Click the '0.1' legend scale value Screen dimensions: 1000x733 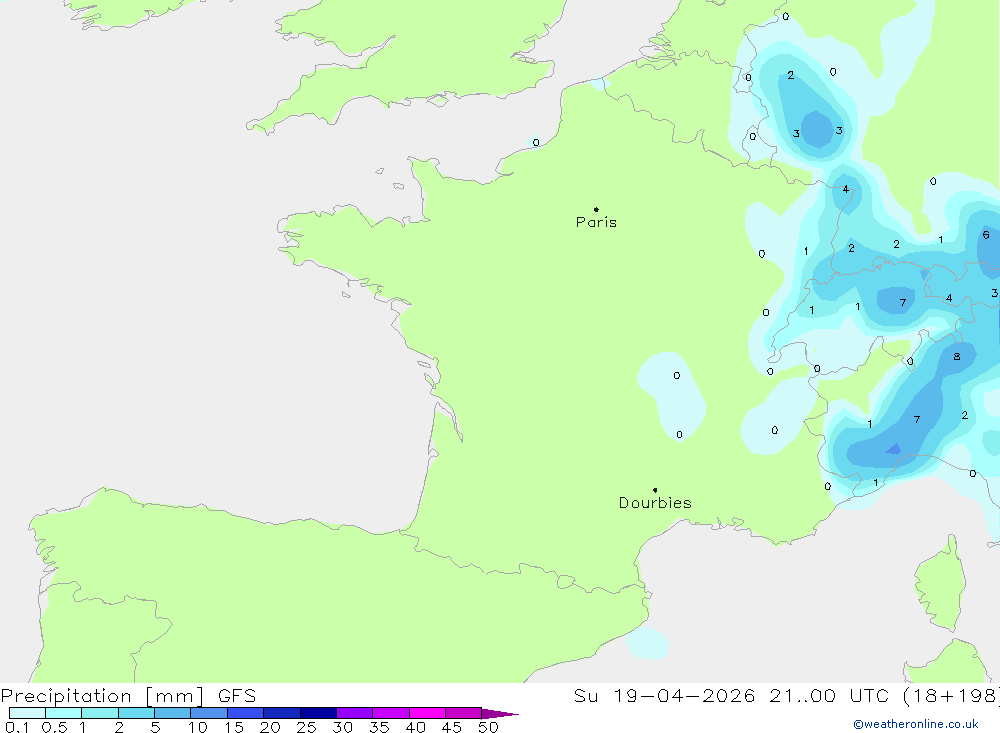pyautogui.click(x=17, y=727)
